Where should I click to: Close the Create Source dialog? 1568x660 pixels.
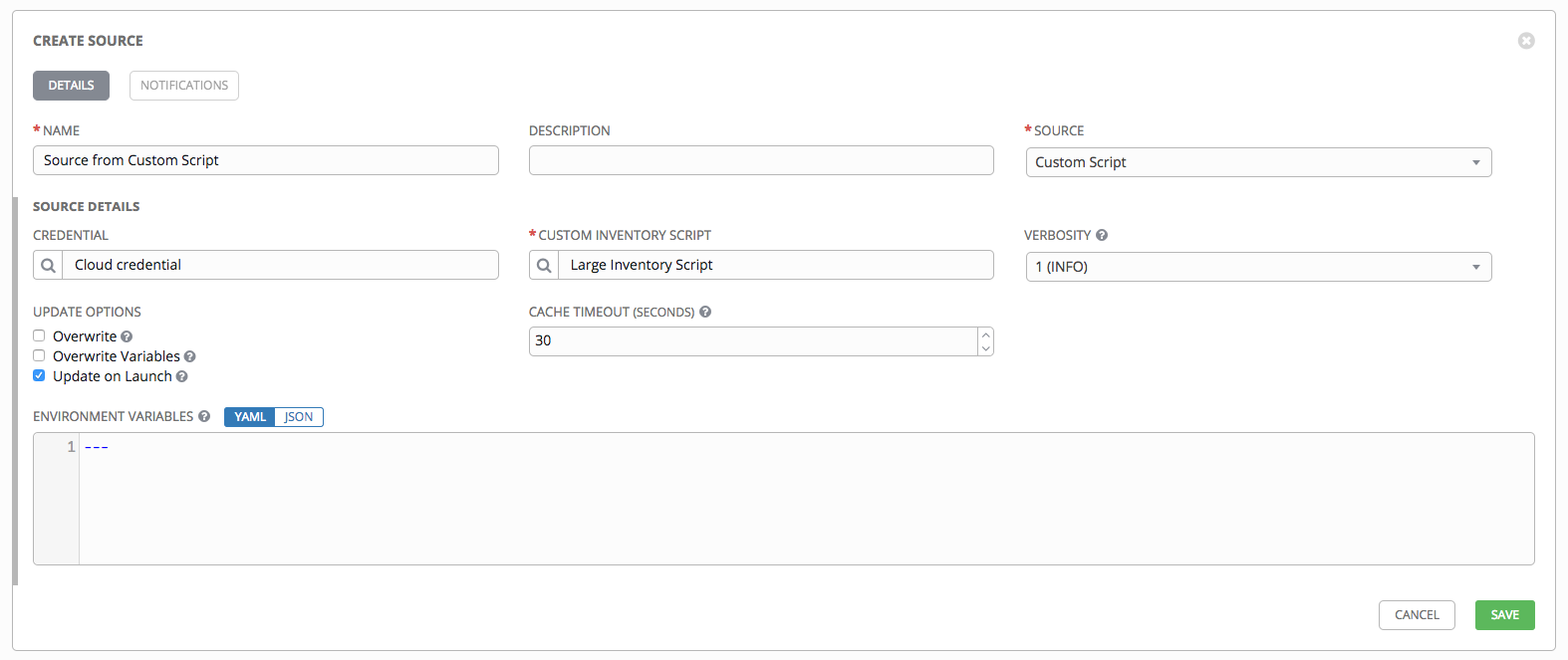point(1526,41)
